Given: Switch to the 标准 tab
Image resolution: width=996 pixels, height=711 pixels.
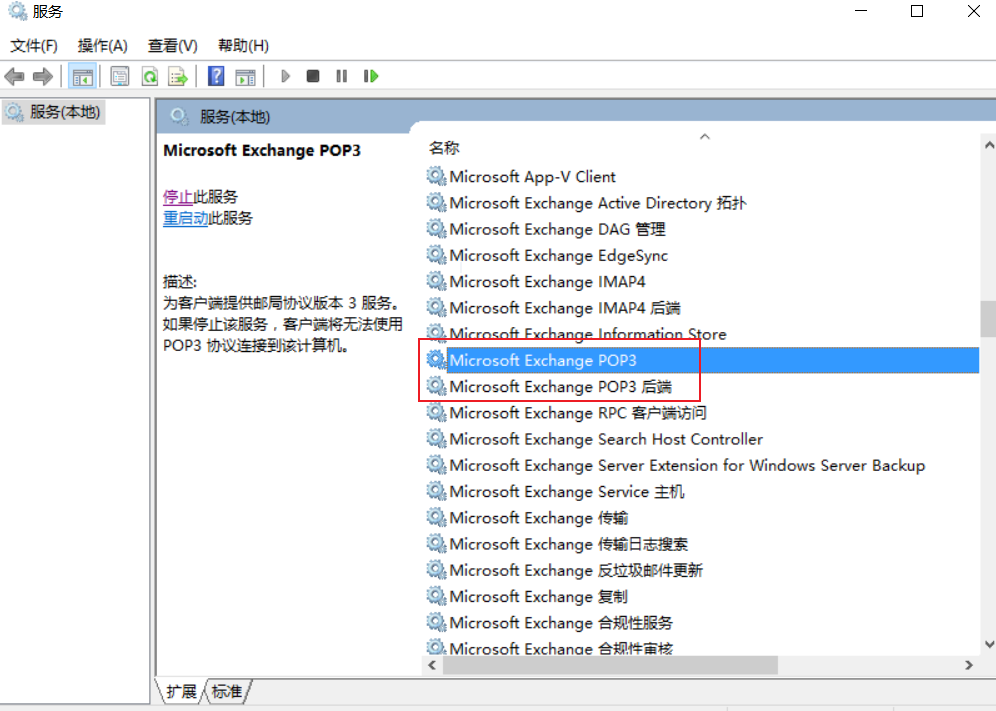Looking at the screenshot, I should pyautogui.click(x=227, y=691).
